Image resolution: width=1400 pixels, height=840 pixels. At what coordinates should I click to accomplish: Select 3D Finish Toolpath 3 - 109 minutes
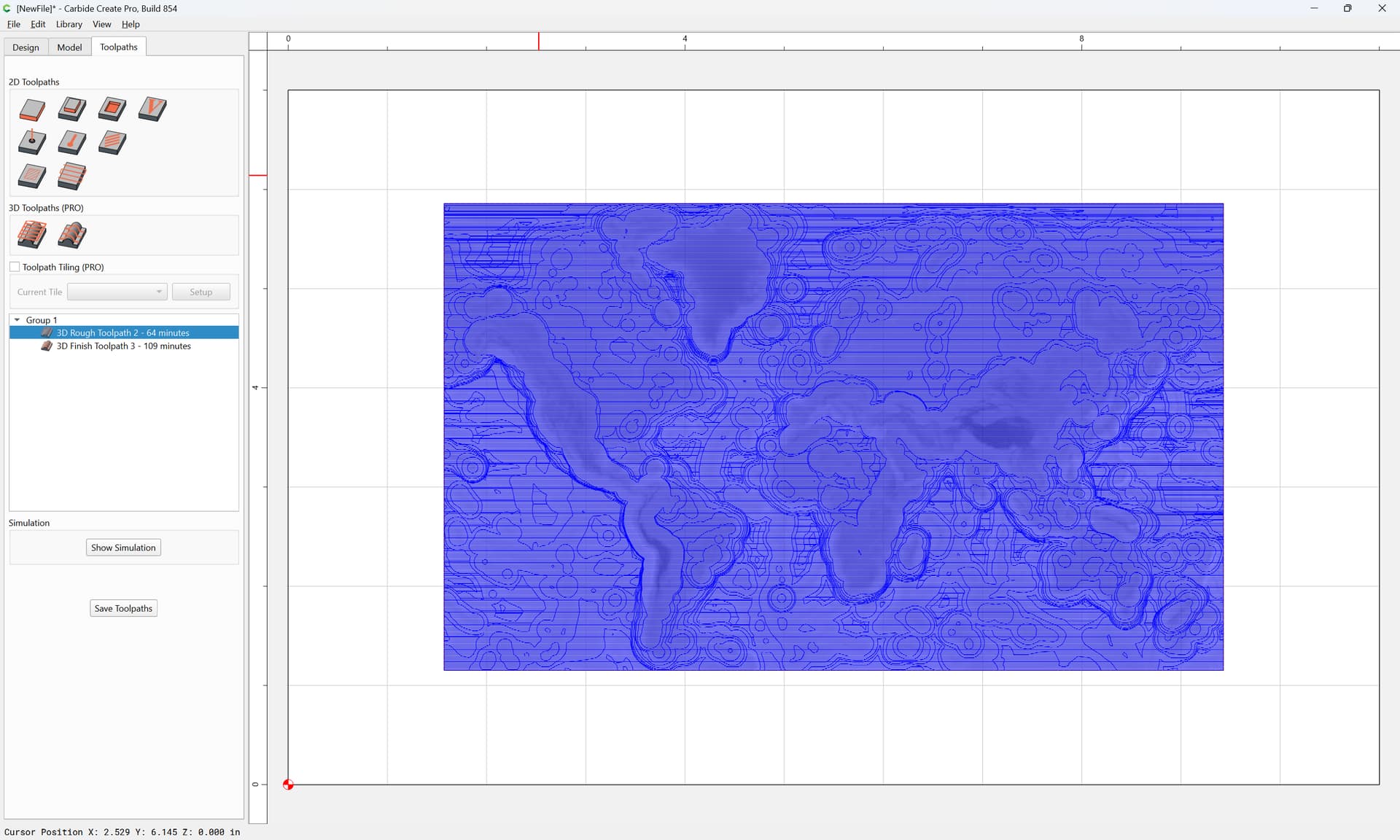coord(124,346)
